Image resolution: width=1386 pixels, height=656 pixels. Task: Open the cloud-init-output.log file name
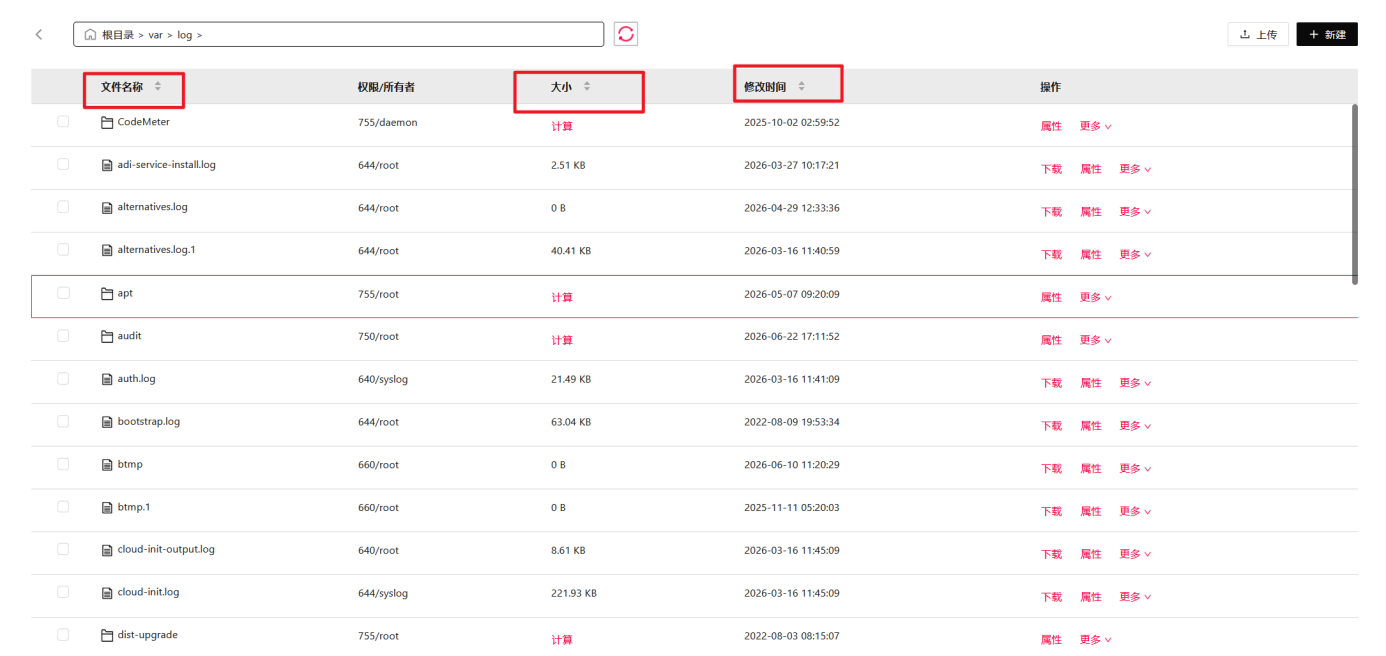coord(166,550)
